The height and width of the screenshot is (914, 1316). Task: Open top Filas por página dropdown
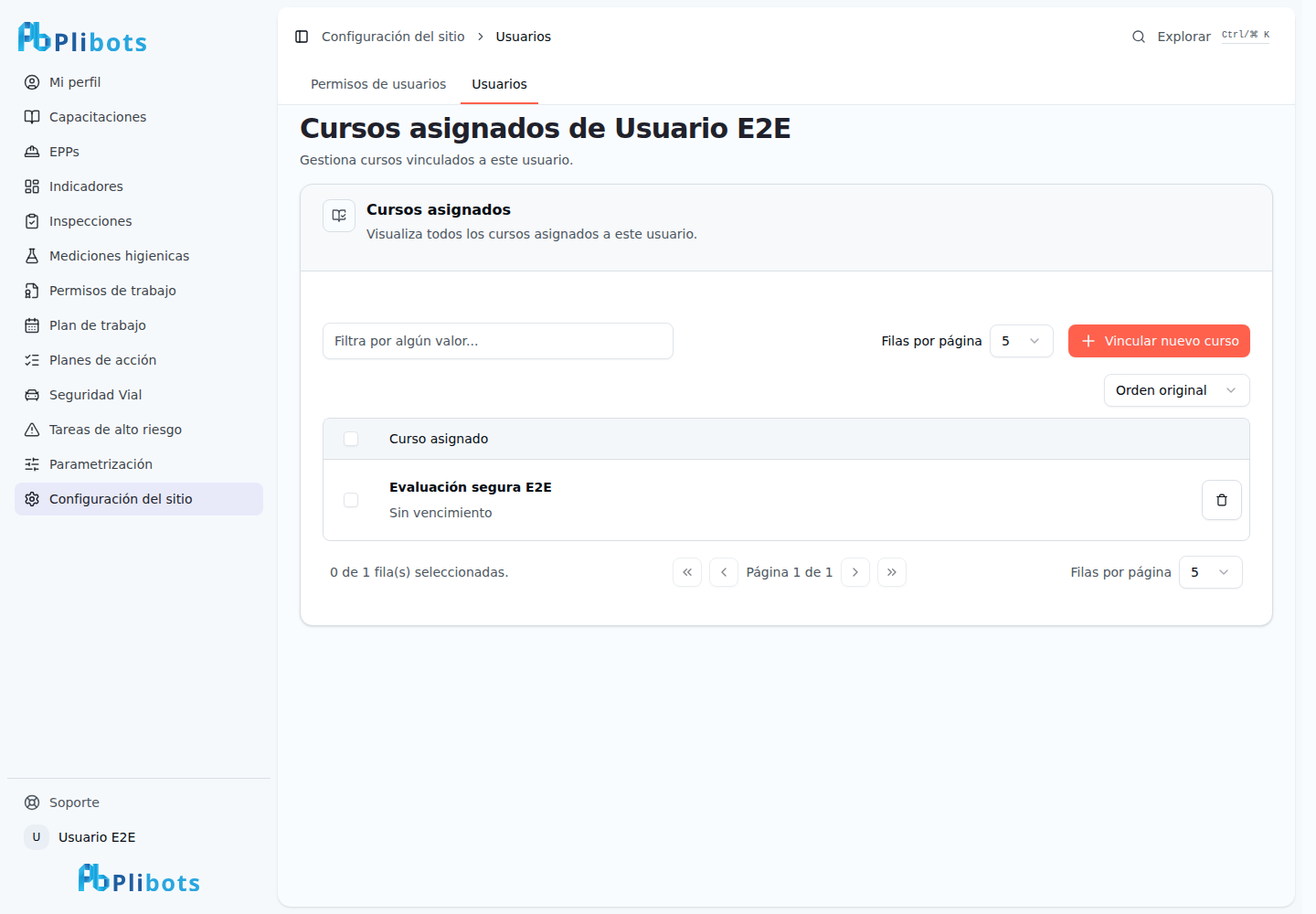(x=1022, y=341)
